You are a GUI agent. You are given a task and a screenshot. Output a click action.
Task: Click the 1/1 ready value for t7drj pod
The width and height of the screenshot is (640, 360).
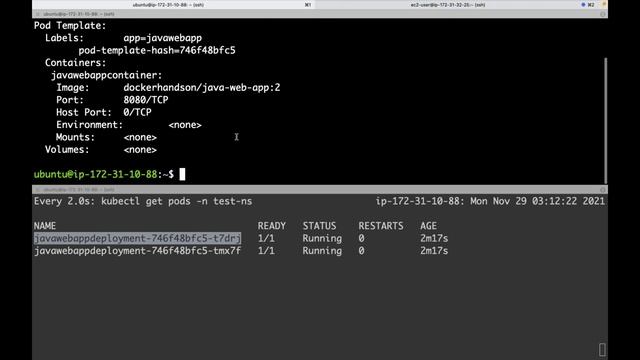pyautogui.click(x=266, y=238)
